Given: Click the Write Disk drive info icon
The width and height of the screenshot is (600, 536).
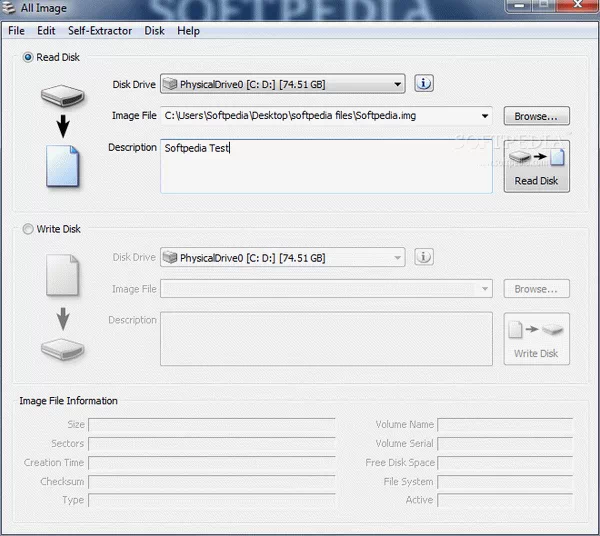Looking at the screenshot, I should [x=424, y=257].
